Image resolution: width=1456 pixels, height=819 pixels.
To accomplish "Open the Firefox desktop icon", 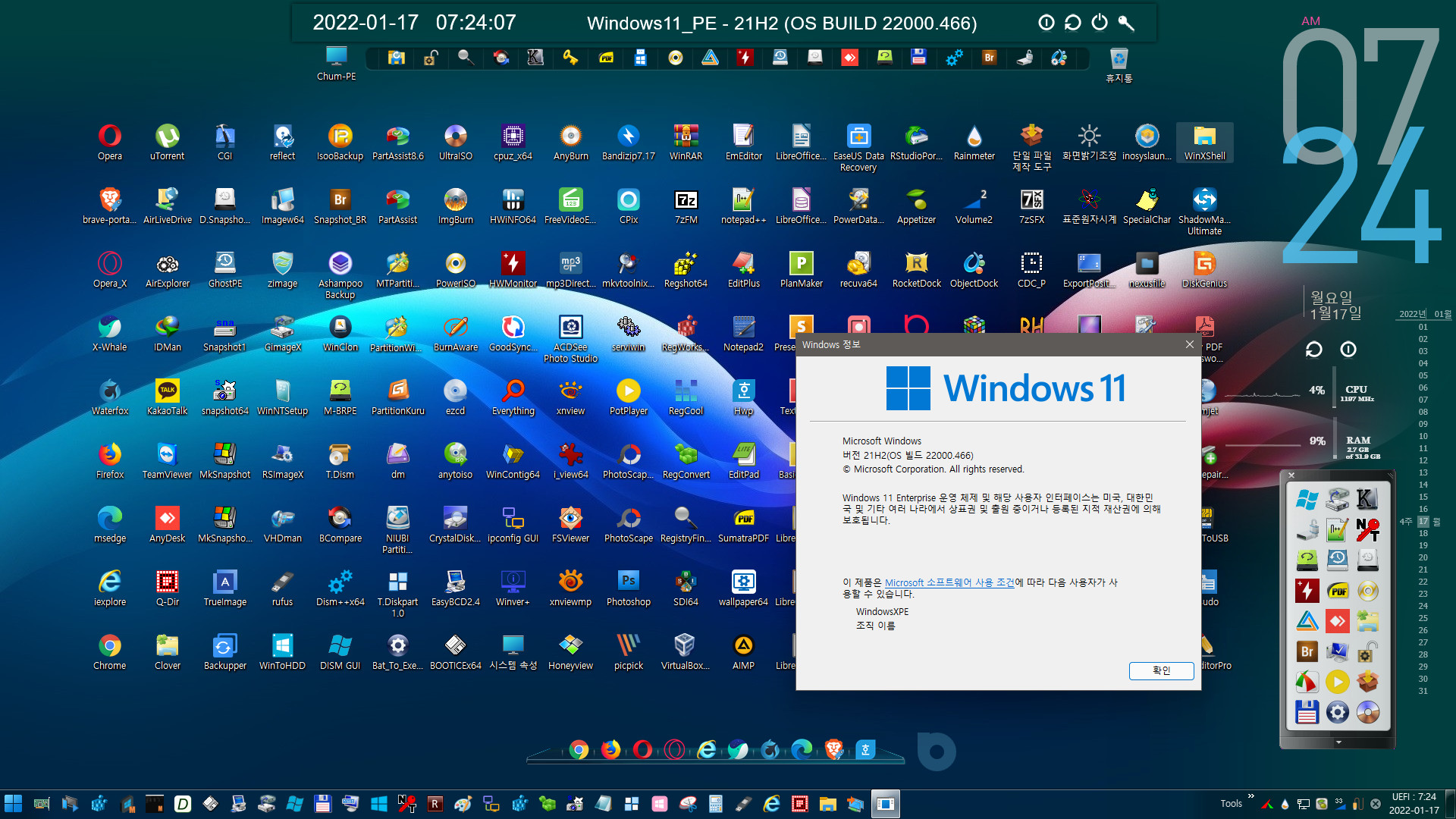I will 110,461.
